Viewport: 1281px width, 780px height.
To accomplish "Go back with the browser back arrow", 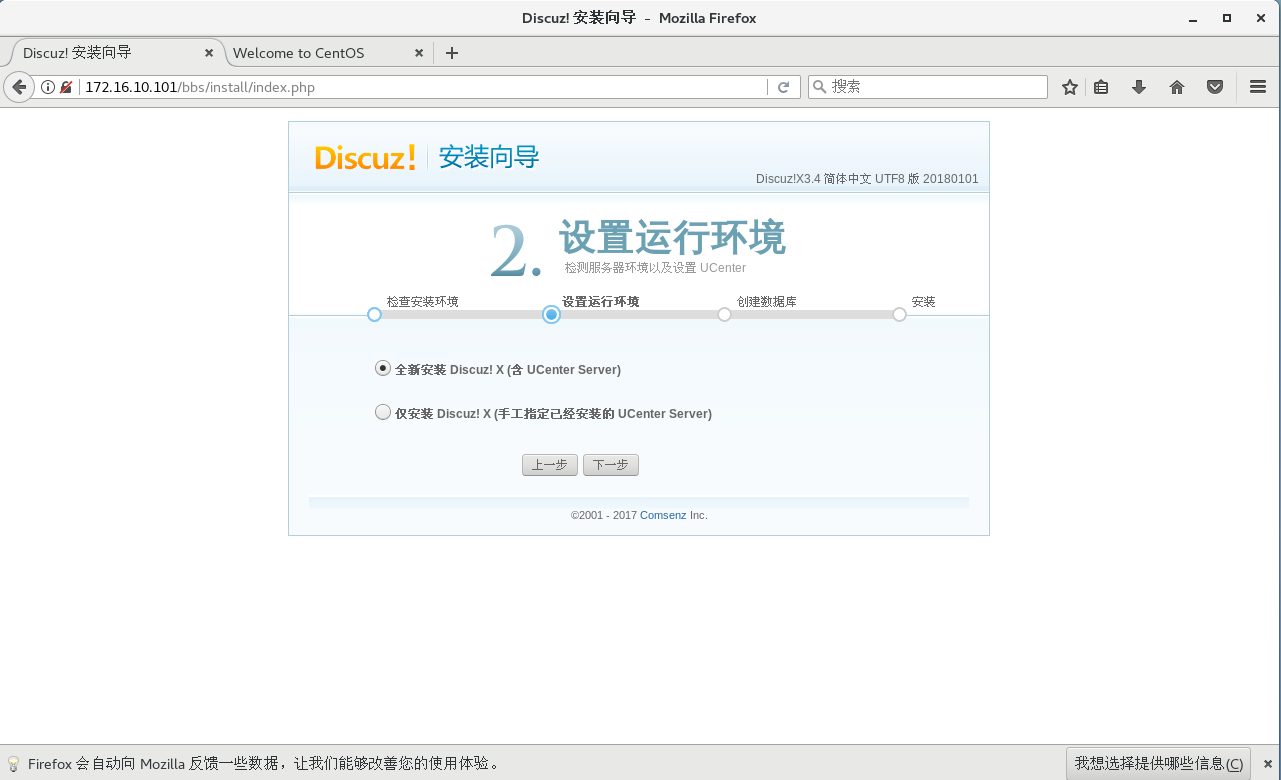I will pos(19,87).
